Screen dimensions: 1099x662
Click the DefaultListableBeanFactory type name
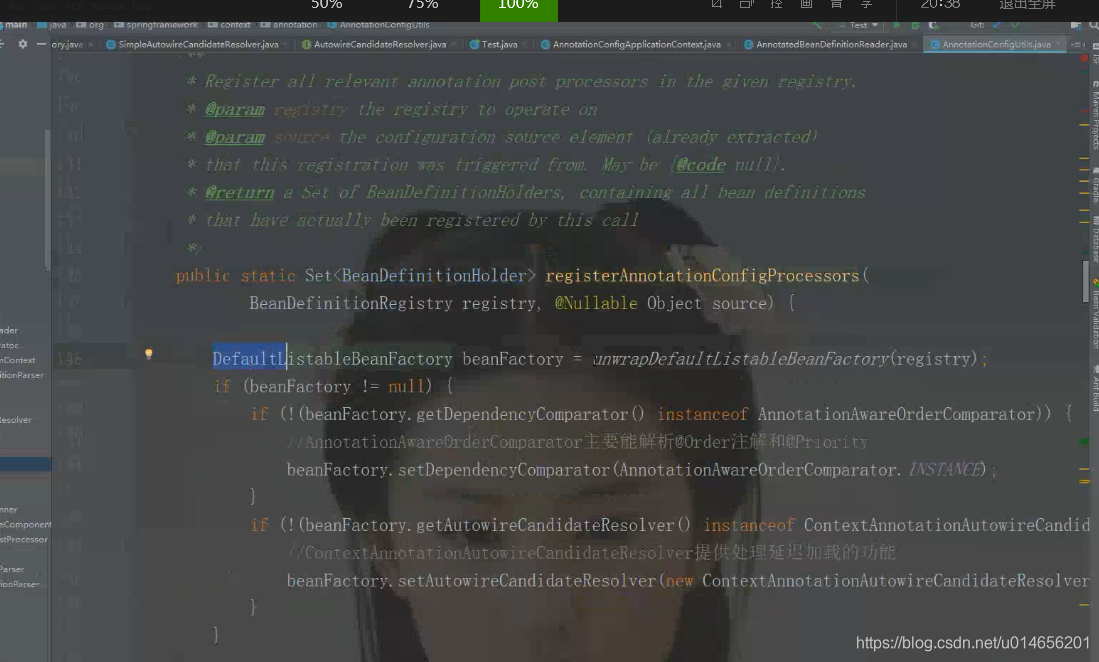[x=333, y=359]
